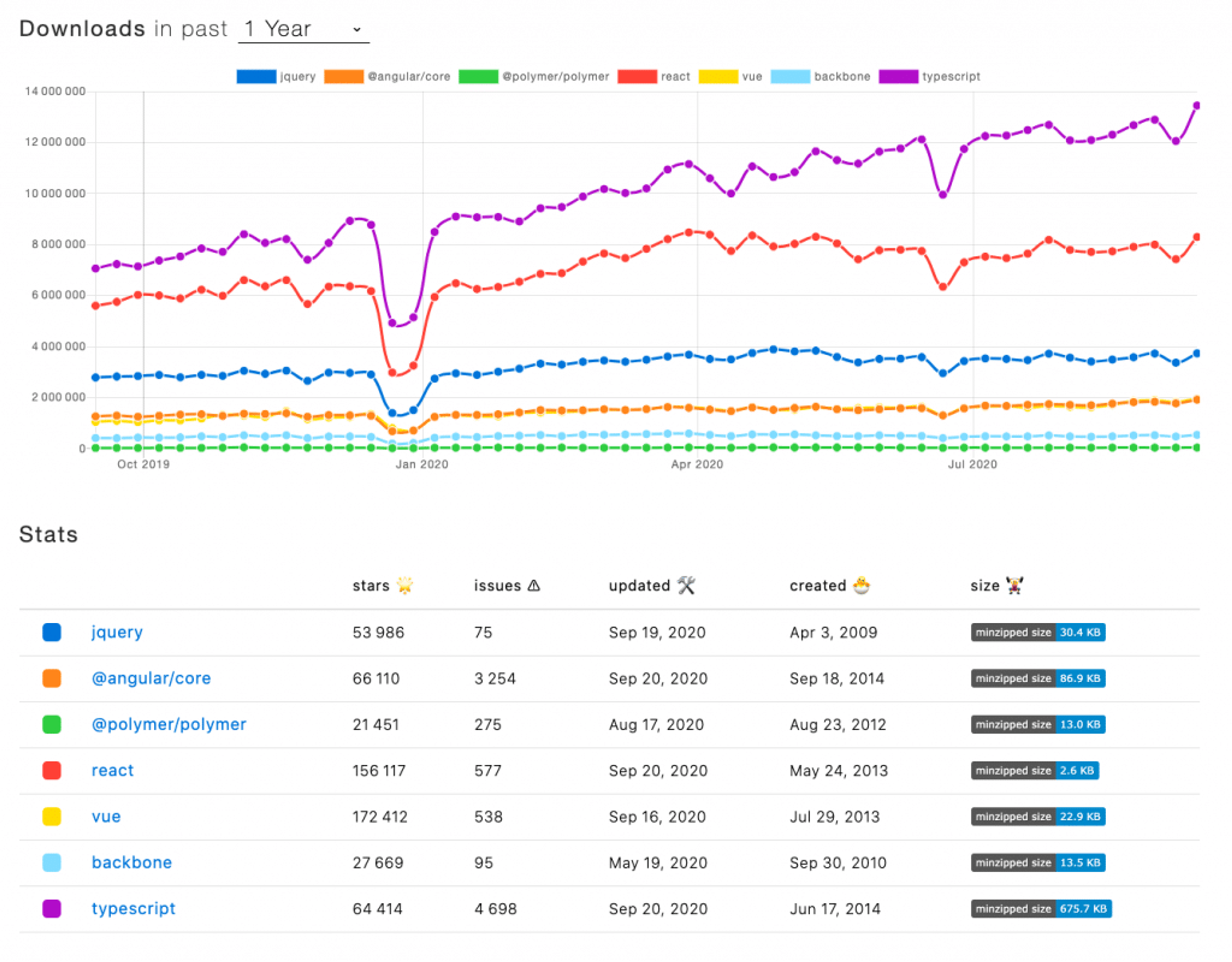Click the issues warning triangle icon
The height and width of the screenshot is (962, 1232).
[x=534, y=586]
